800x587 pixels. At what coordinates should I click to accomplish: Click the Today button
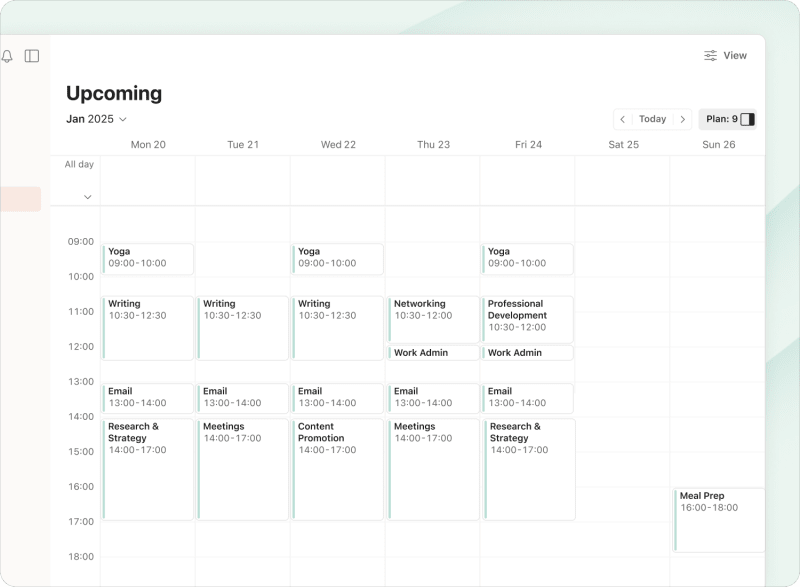click(x=653, y=119)
